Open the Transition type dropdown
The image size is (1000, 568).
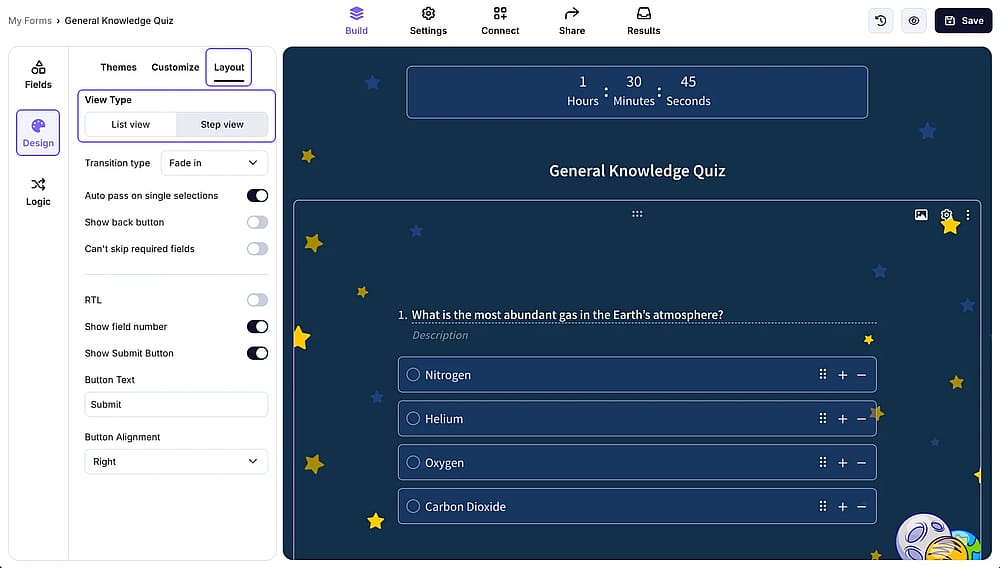tap(214, 163)
